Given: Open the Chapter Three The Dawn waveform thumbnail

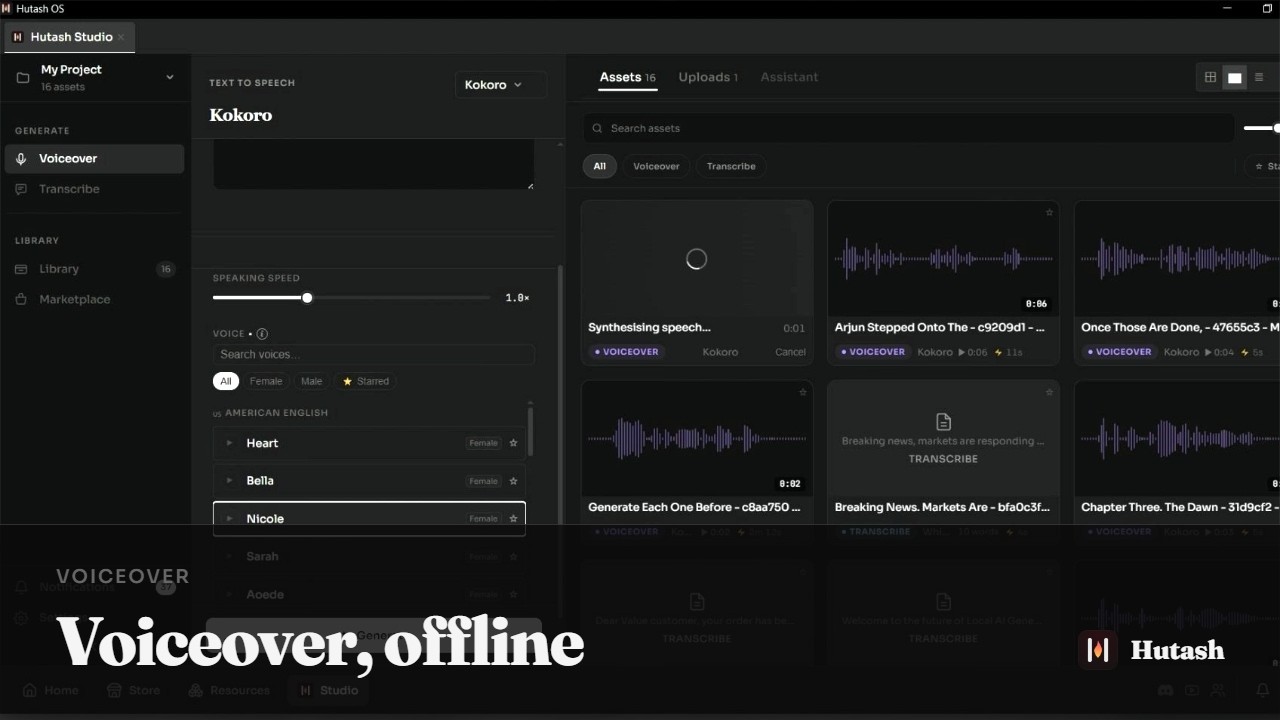Looking at the screenshot, I should pos(1177,438).
